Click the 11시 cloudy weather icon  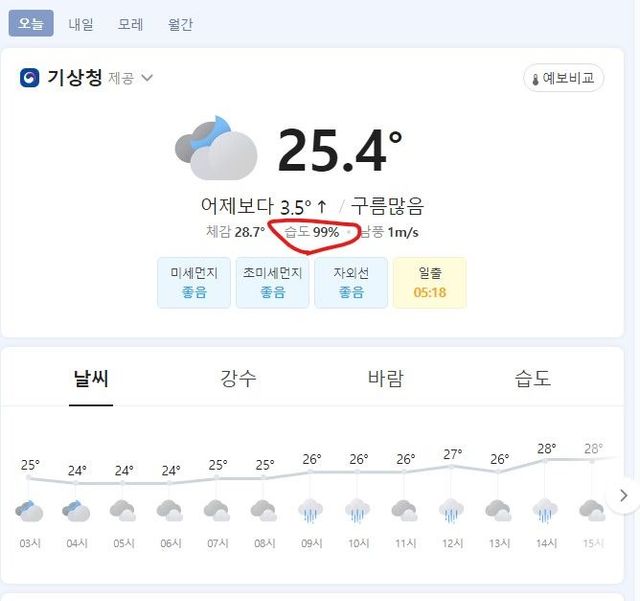tap(405, 511)
